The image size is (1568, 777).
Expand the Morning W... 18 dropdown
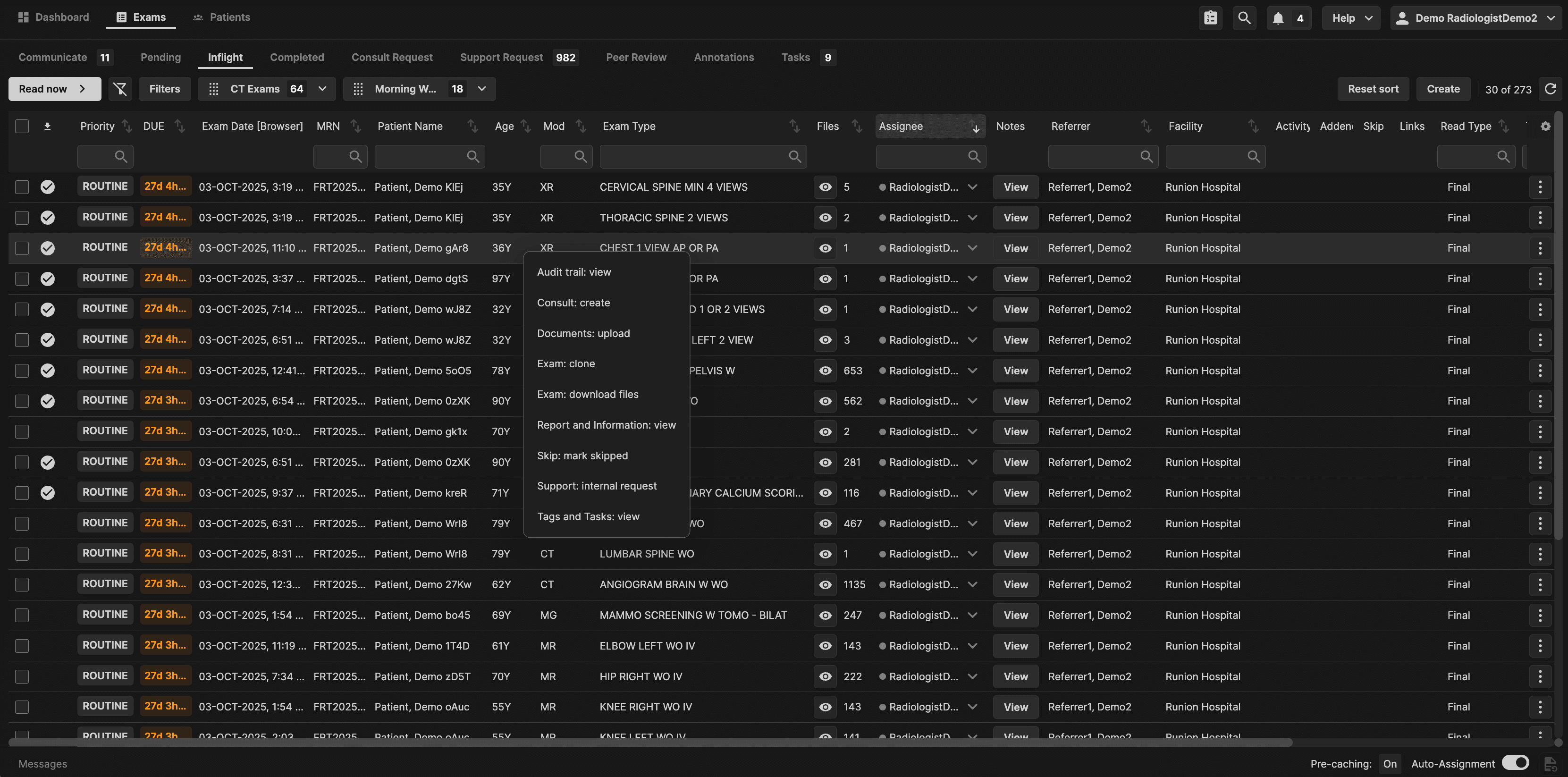tap(481, 89)
